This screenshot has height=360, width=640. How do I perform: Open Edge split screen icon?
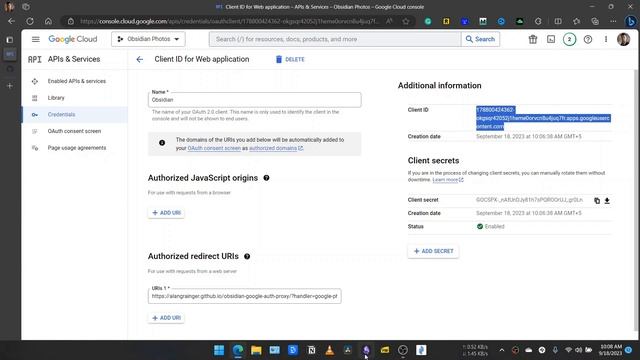pos(558,21)
